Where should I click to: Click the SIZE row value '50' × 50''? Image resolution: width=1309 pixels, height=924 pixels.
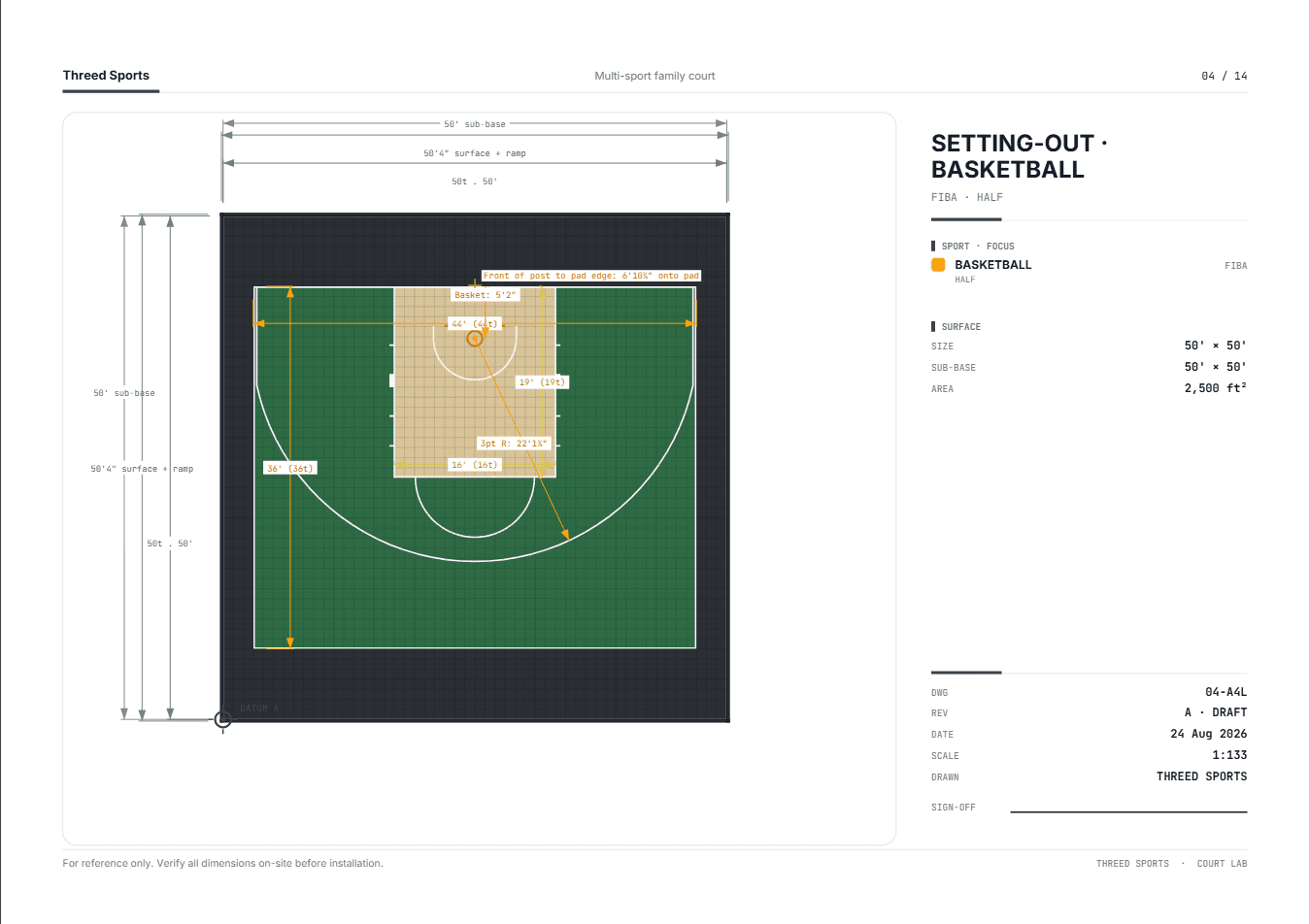coord(1215,346)
